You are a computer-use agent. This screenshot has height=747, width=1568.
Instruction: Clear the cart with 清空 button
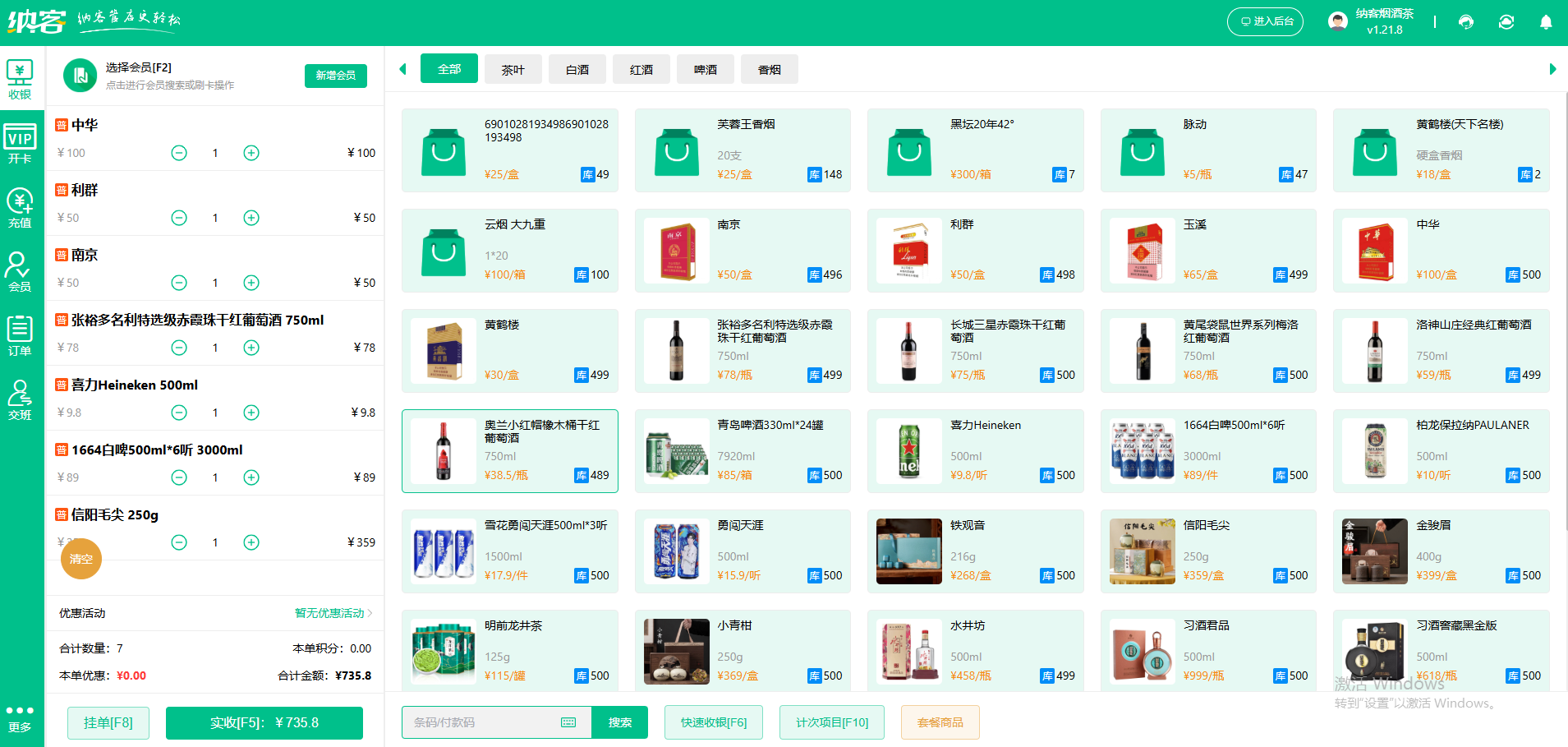coord(80,559)
